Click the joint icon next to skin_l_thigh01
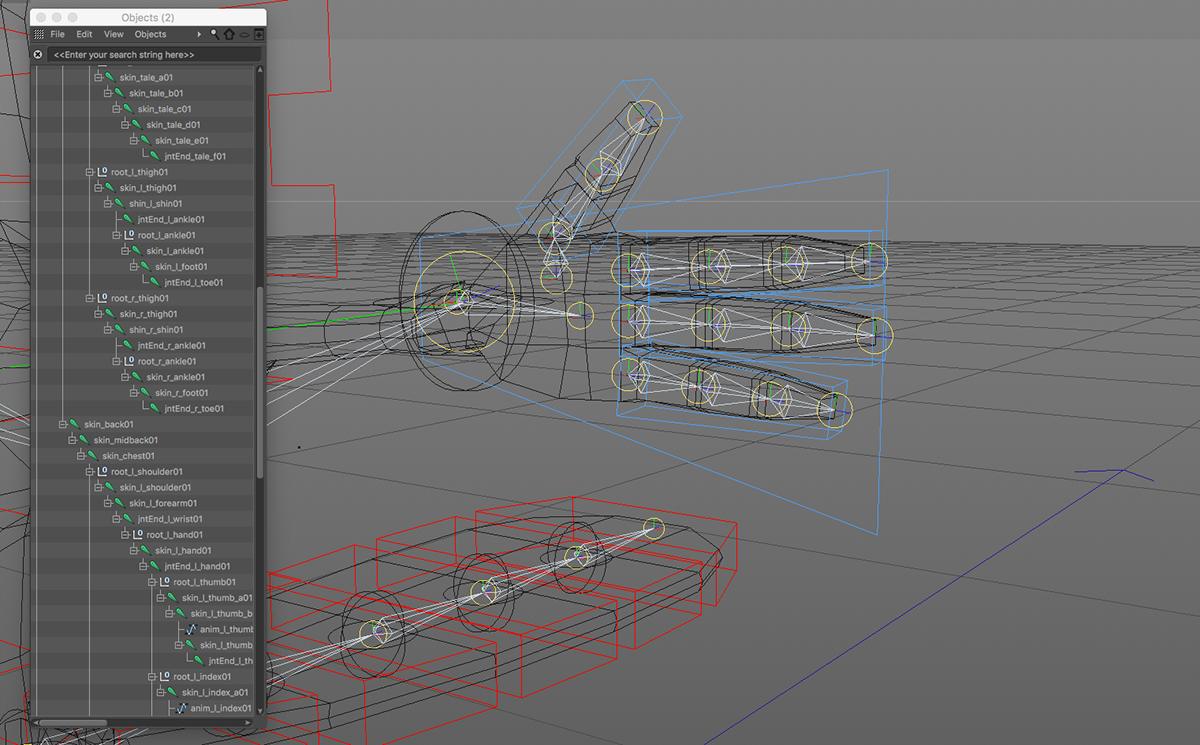 click(110, 188)
